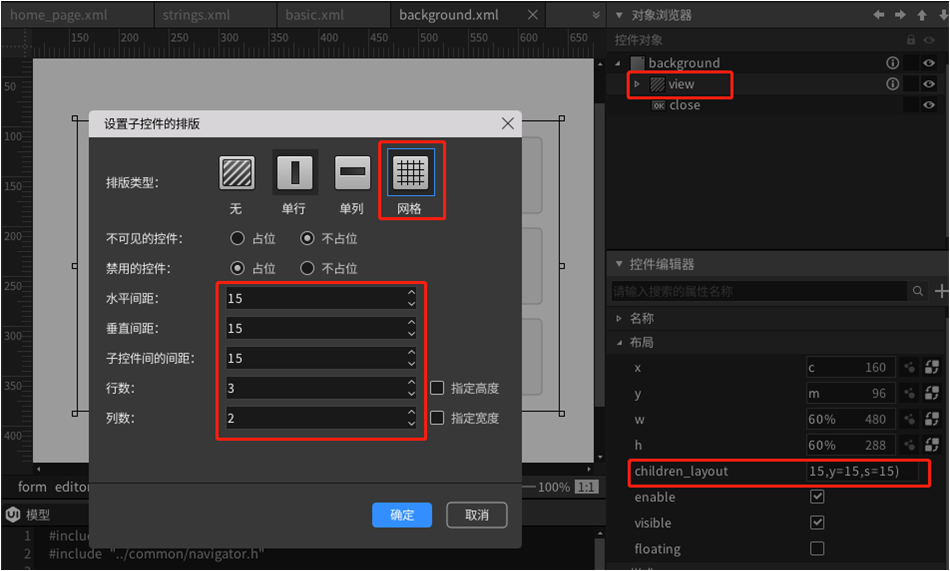
Task: Select 占位 for 禁用的控件
Action: [x=238, y=268]
